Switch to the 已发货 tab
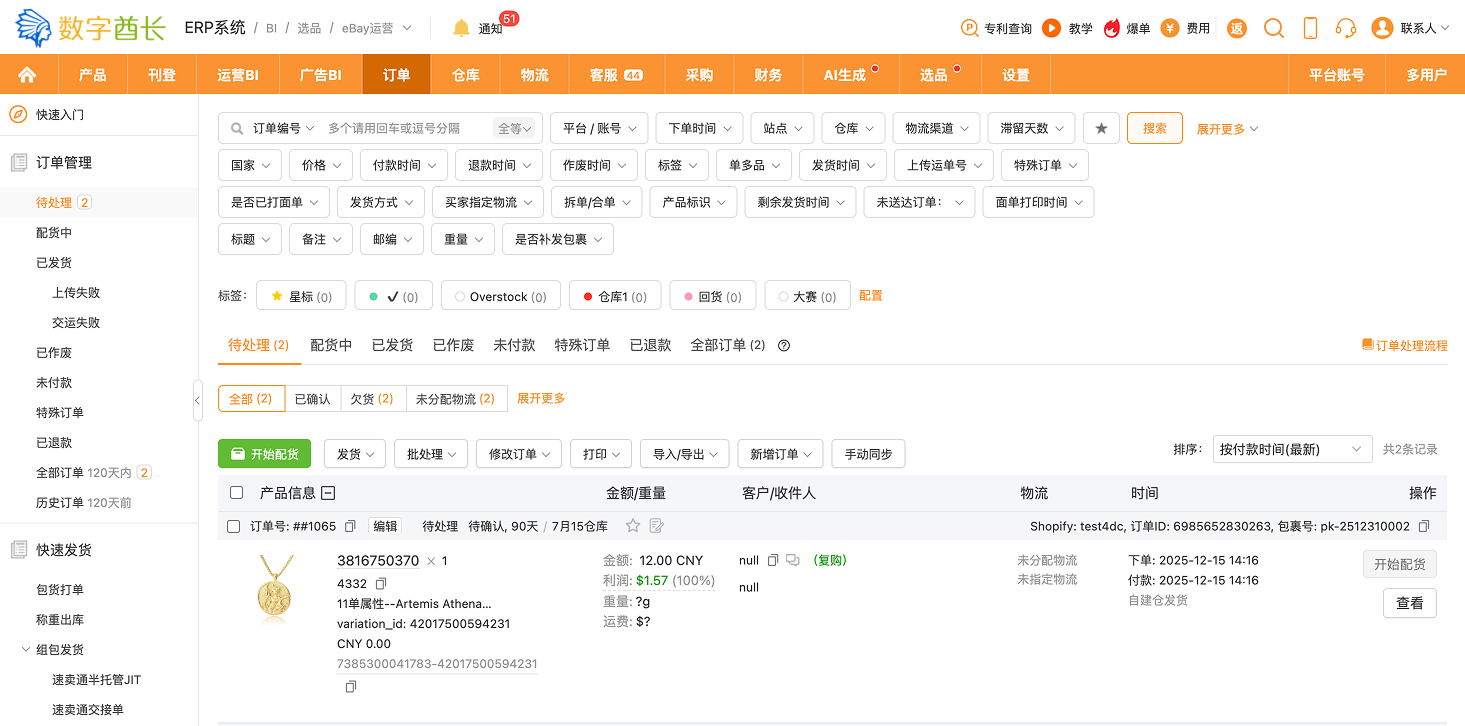This screenshot has height=726, width=1465. 392,345
